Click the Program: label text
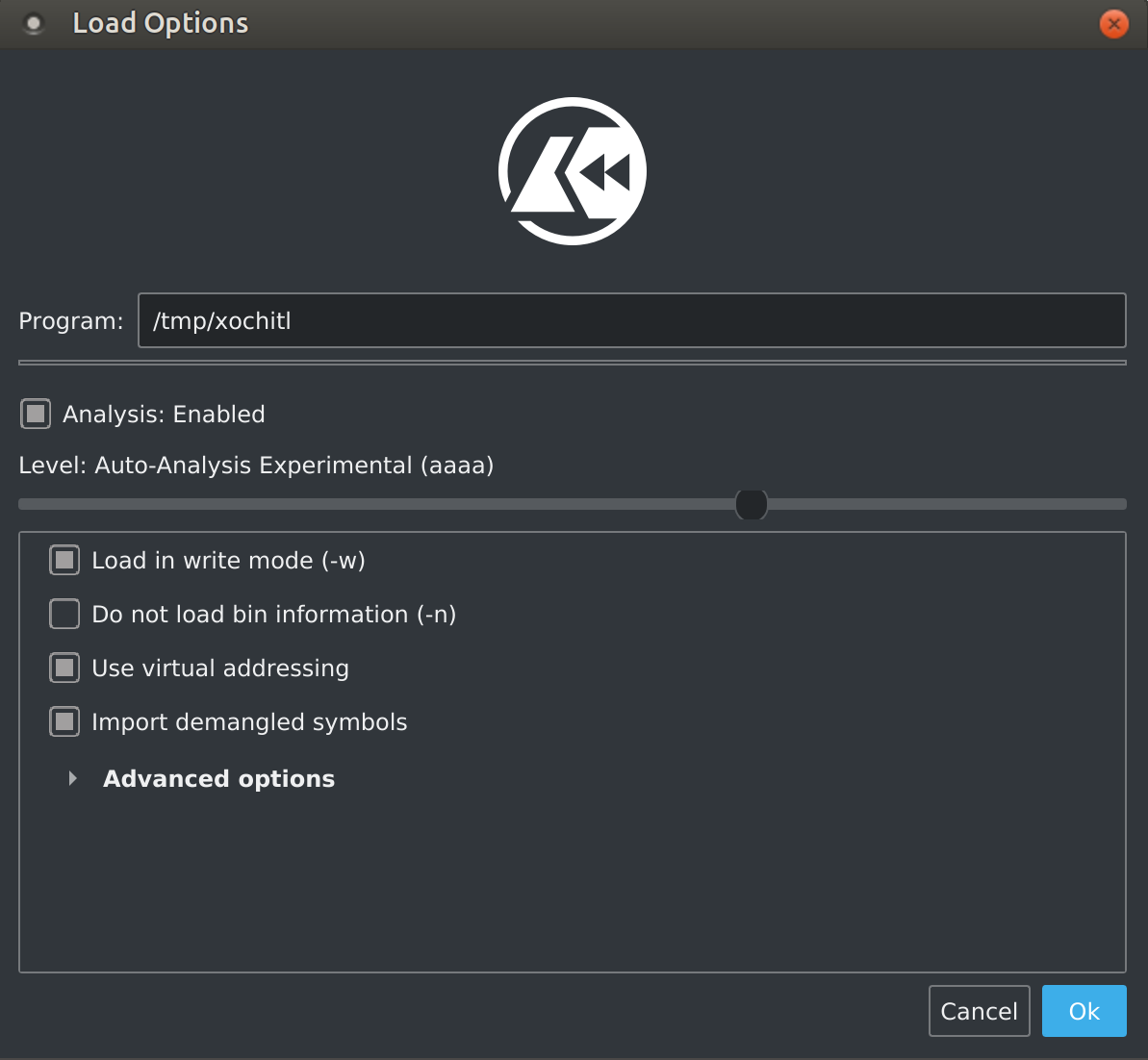Screen dimensions: 1148x1060 click(x=71, y=321)
